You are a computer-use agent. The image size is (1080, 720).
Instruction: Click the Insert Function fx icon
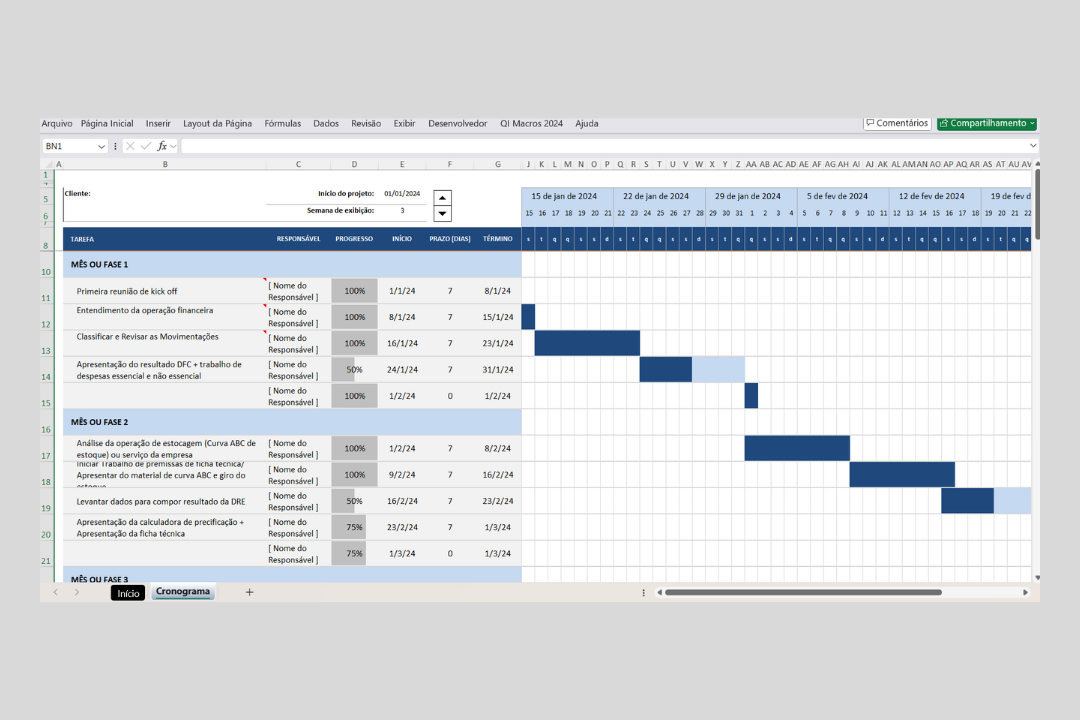[162, 146]
